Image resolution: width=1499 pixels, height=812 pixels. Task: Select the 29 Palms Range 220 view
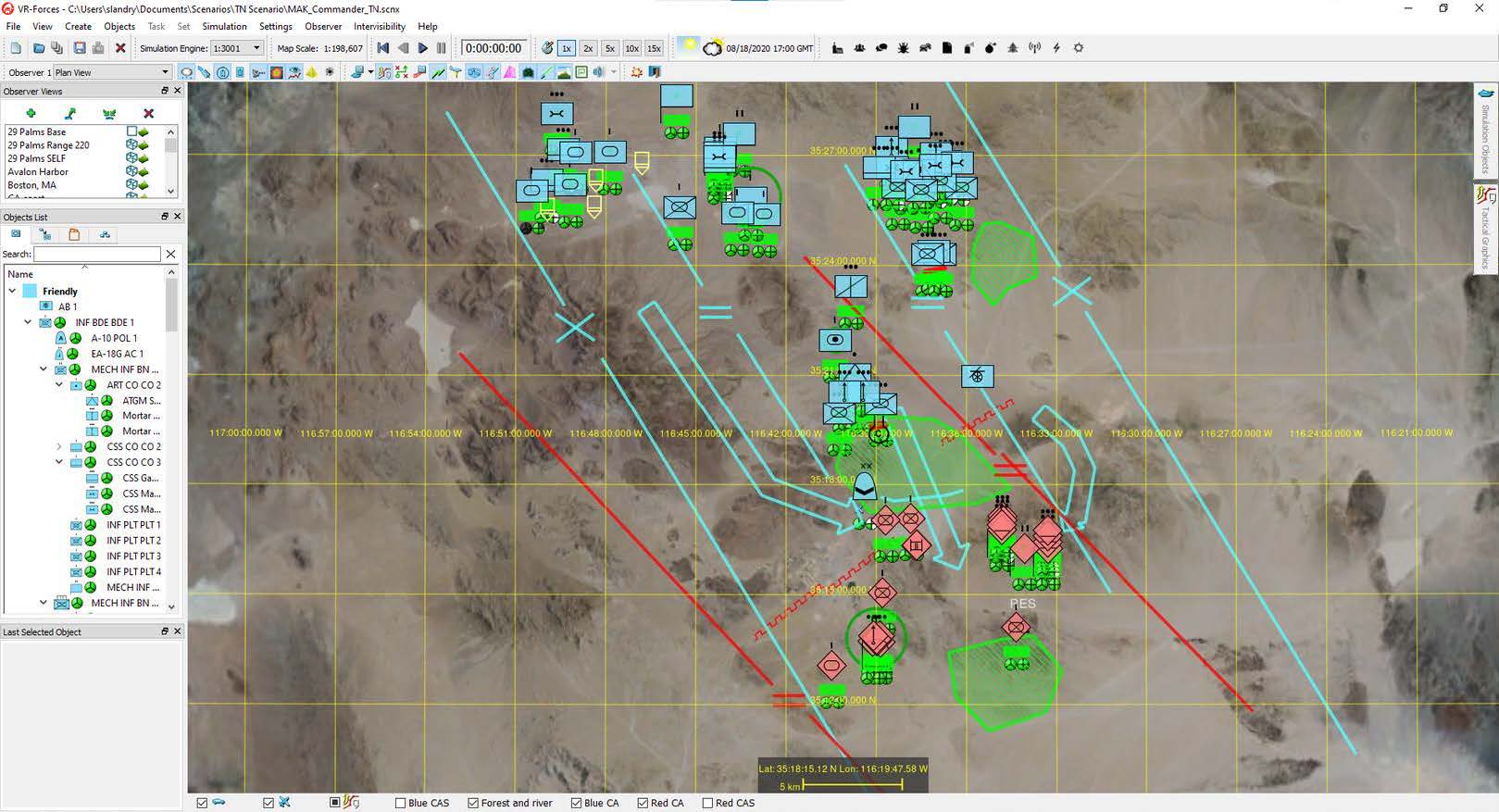click(x=48, y=145)
